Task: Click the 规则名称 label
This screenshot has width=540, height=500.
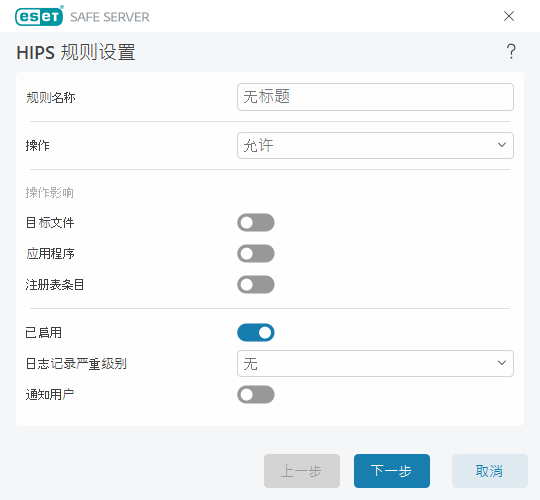Action: point(51,97)
